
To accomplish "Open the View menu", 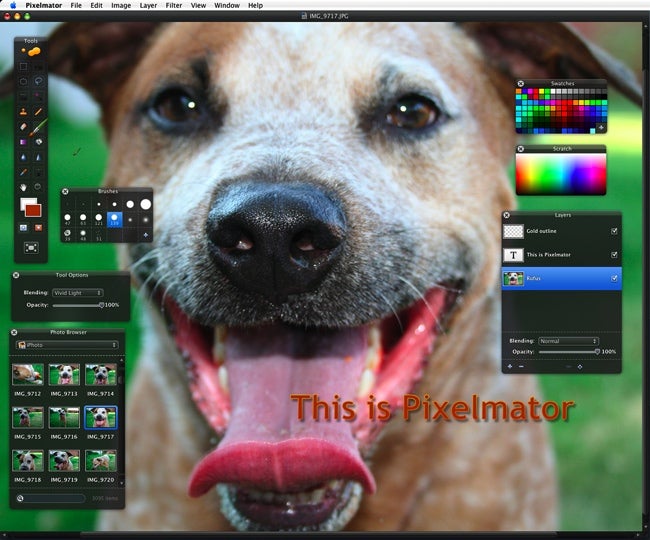I will (198, 5).
